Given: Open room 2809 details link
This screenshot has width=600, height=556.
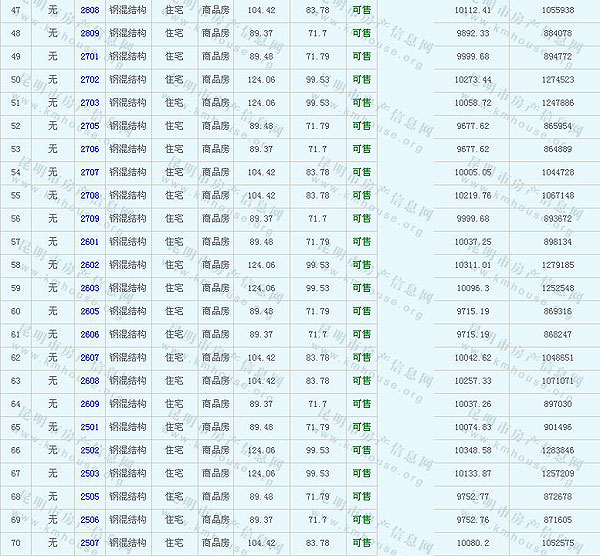Looking at the screenshot, I should 89,33.
